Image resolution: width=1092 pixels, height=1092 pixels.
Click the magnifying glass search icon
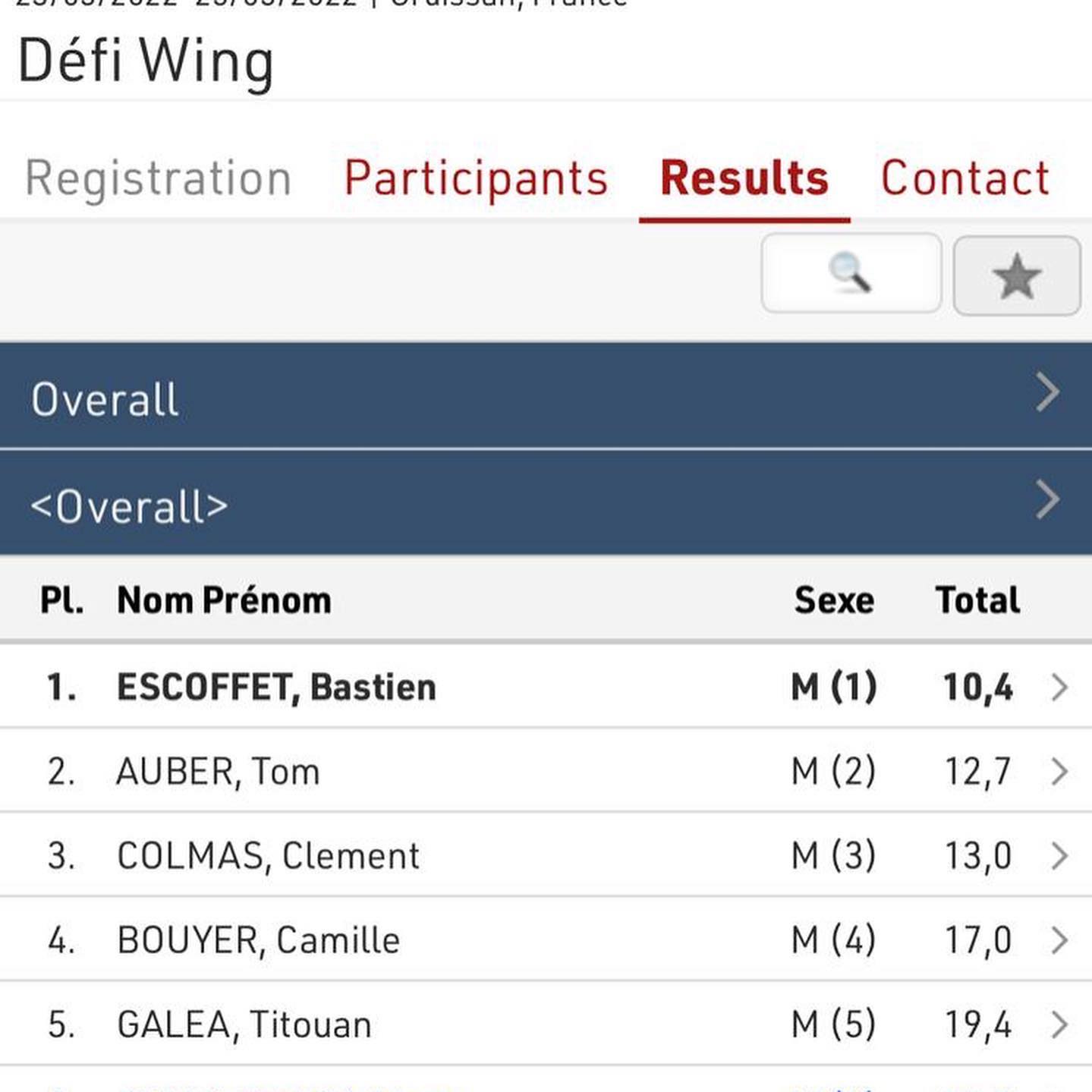851,273
